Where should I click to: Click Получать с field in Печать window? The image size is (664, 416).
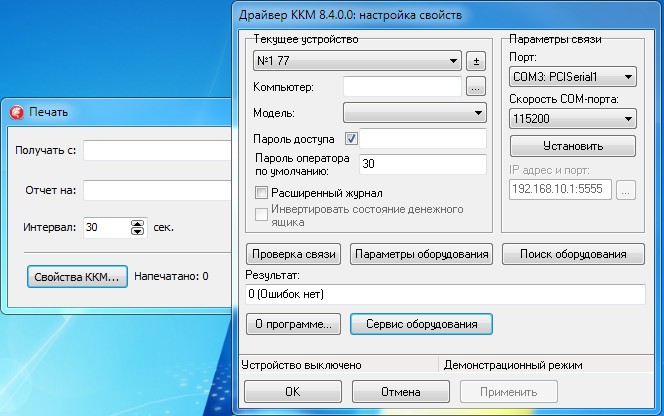(x=158, y=150)
